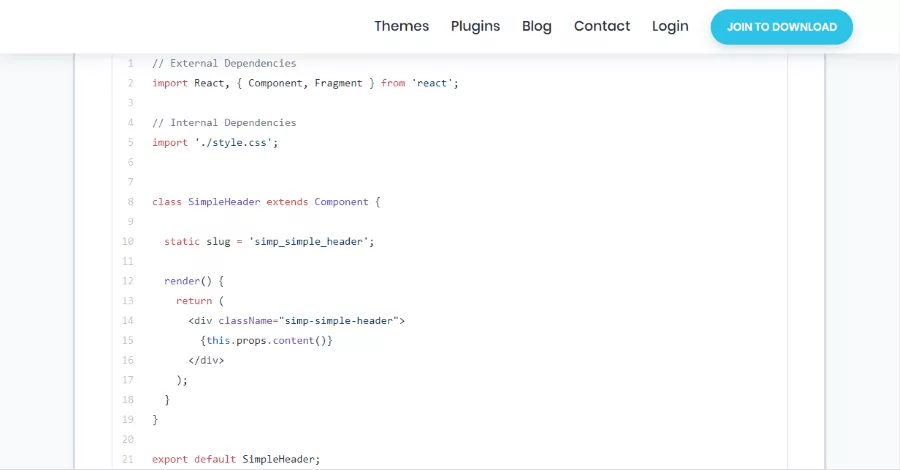The image size is (900, 470).
Task: Click the 'return (' code line
Action: coord(200,301)
